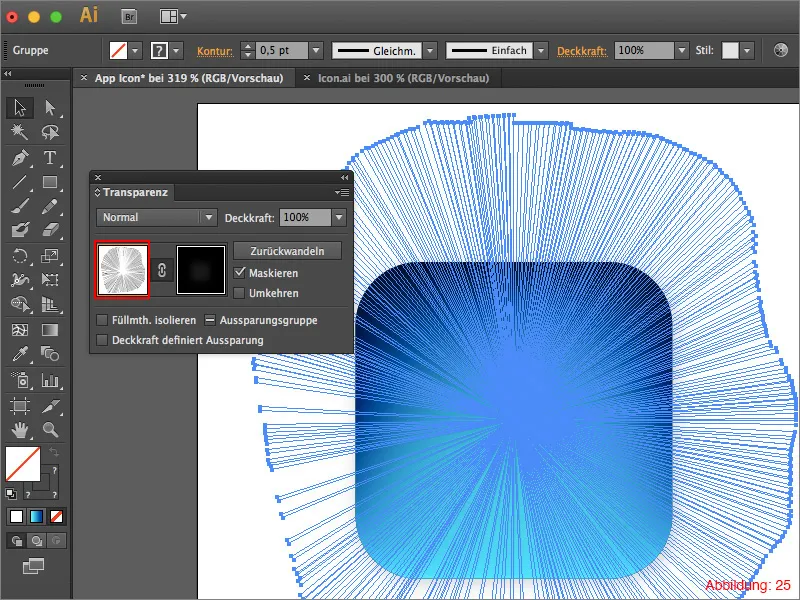Select the Gradient tool in toolbox
Screen dimensions: 800x600
[50, 330]
